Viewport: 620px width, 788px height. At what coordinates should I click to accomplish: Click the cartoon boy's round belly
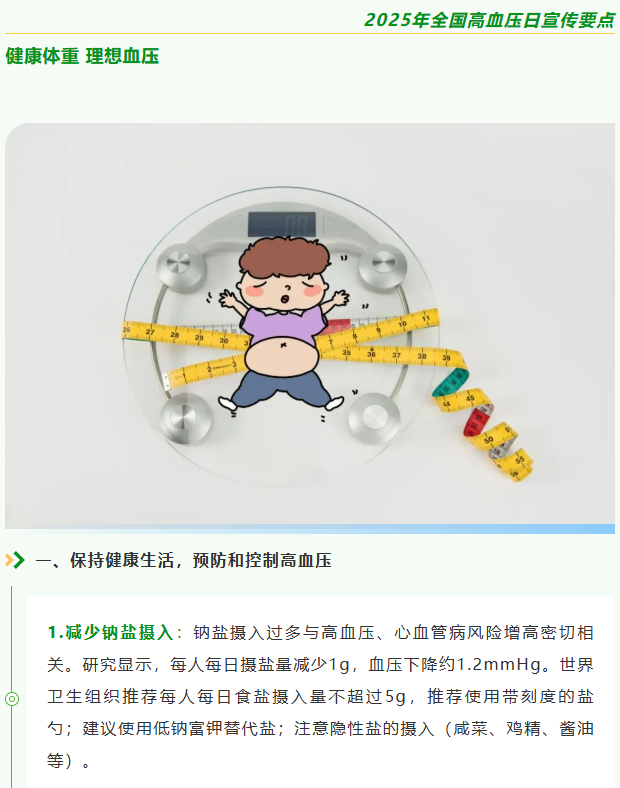pos(282,356)
